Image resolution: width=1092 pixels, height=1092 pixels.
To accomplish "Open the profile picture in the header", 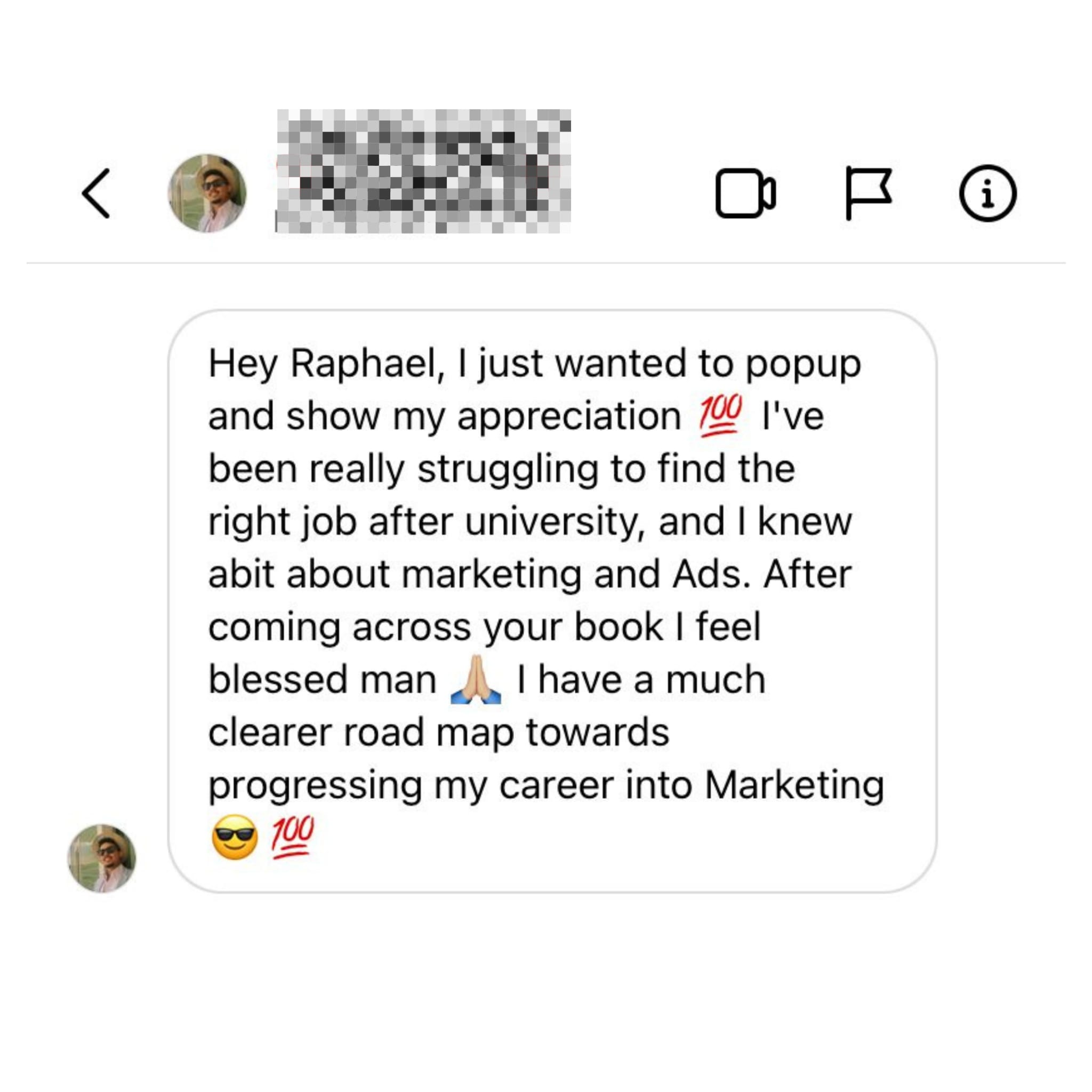I will coord(207,194).
